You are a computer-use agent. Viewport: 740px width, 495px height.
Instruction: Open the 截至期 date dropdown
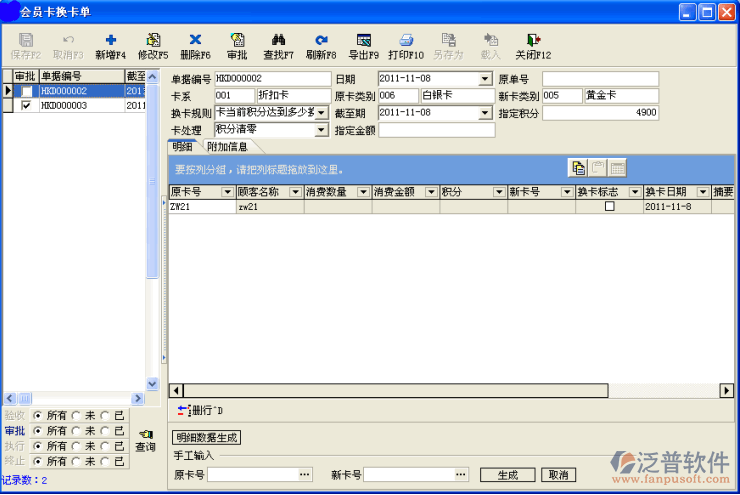(x=485, y=113)
